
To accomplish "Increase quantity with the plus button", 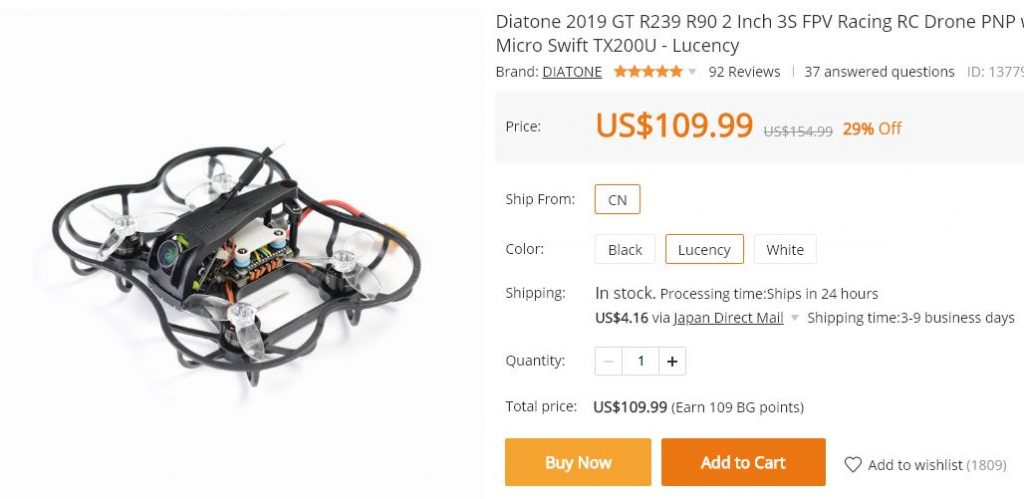I will [x=672, y=361].
